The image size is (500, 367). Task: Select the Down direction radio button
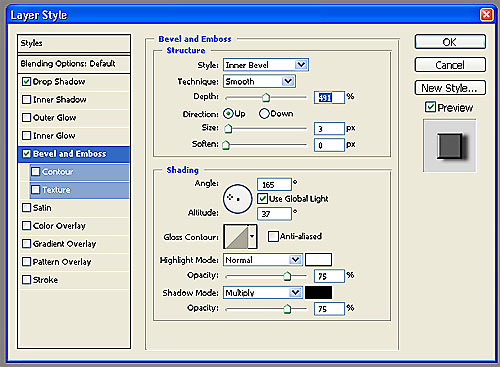point(264,114)
